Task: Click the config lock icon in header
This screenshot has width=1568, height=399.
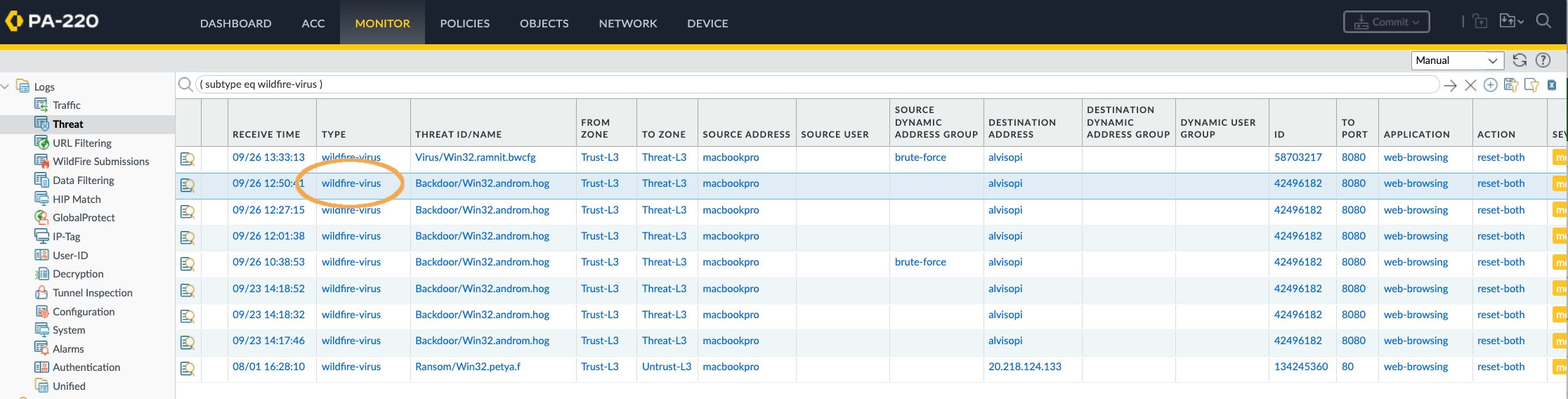Action: [1480, 22]
